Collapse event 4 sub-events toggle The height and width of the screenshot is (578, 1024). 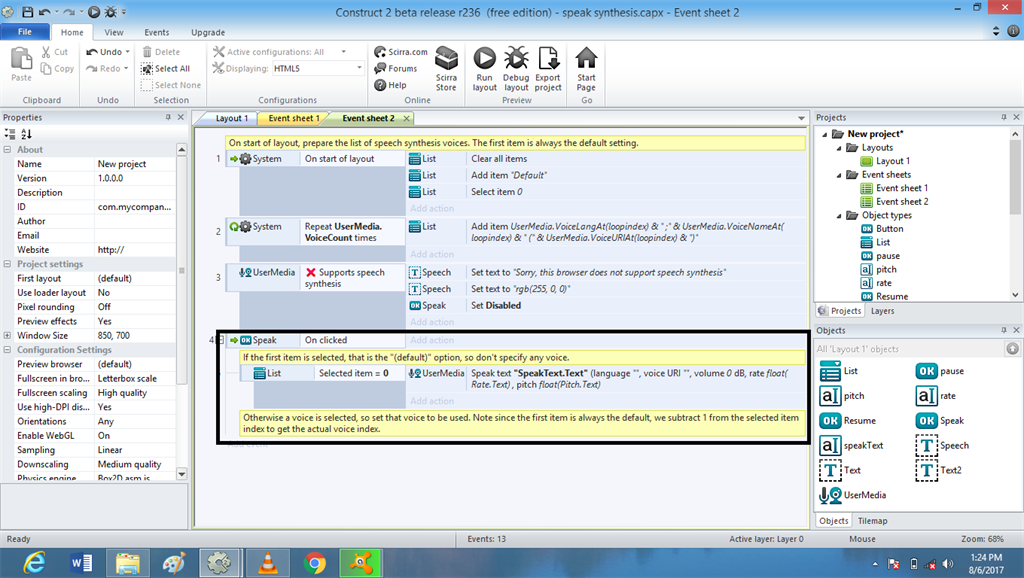point(221,340)
